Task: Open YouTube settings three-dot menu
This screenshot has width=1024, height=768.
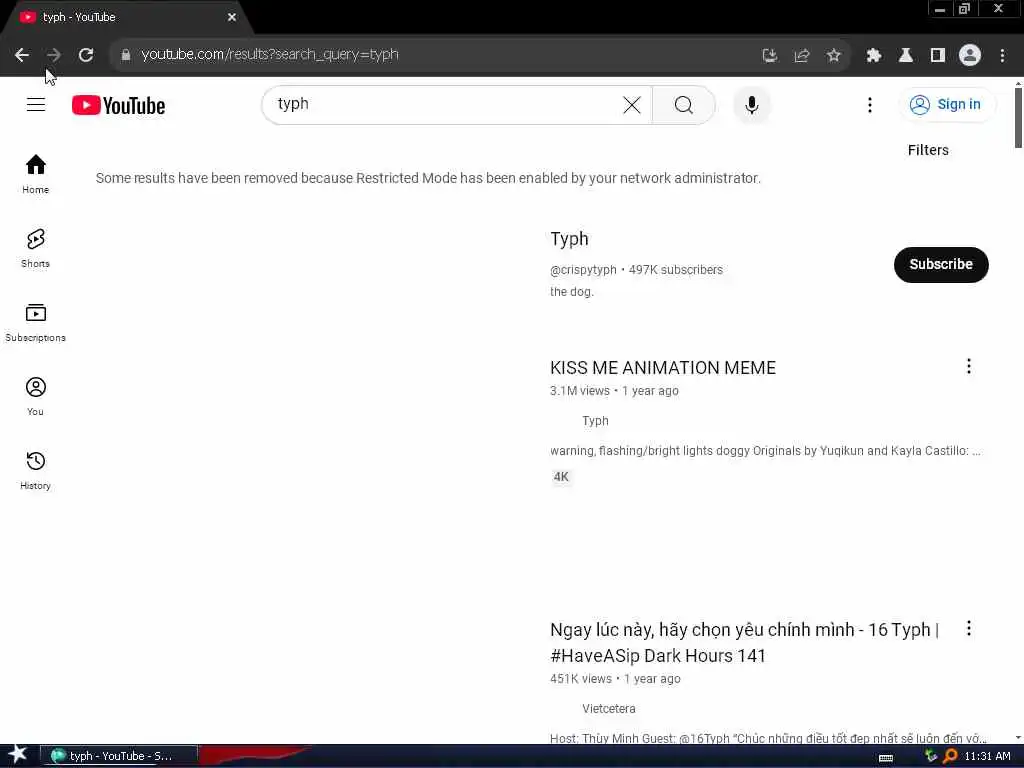Action: 869,105
